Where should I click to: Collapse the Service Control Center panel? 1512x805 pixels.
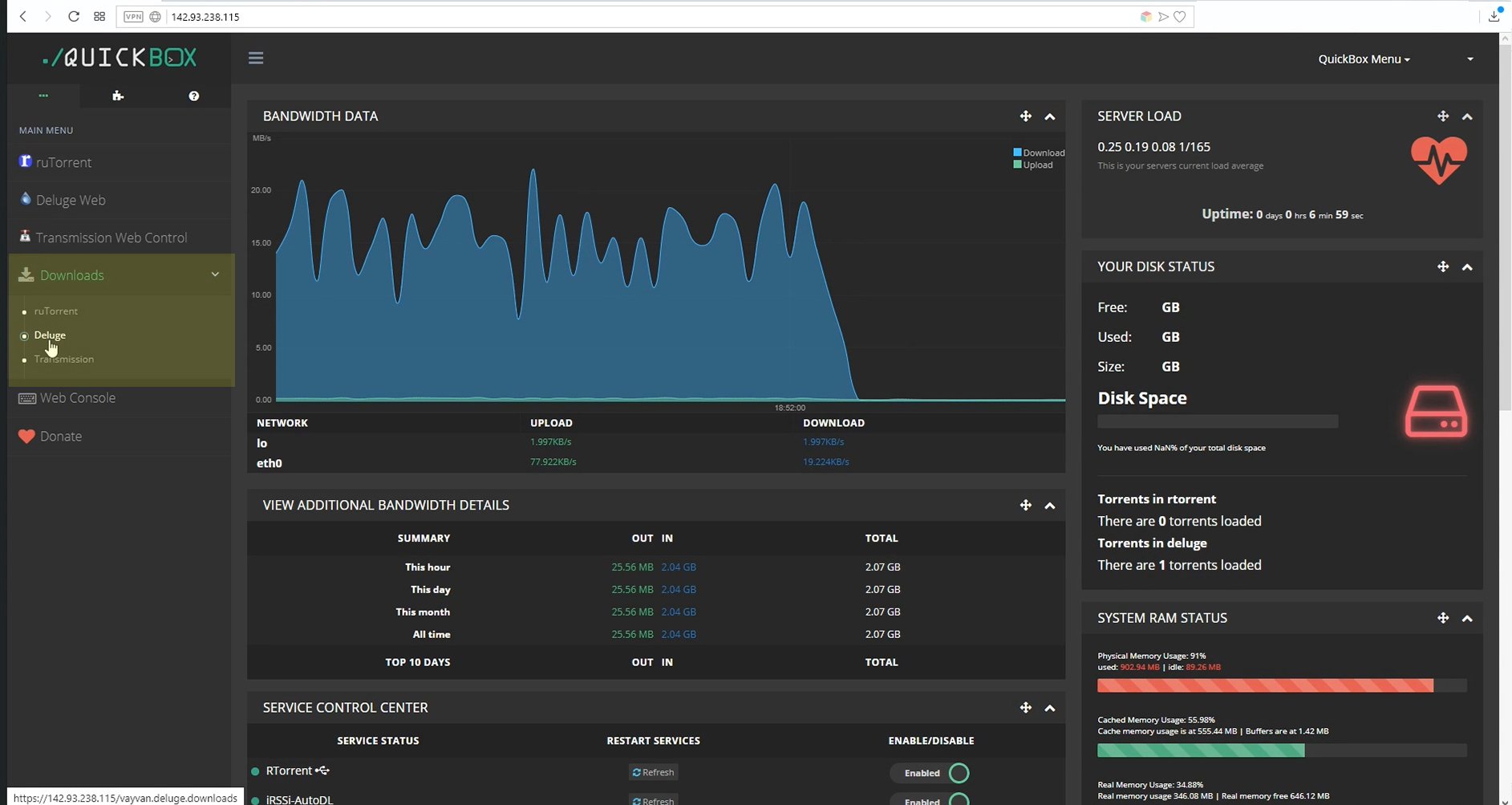click(x=1049, y=708)
